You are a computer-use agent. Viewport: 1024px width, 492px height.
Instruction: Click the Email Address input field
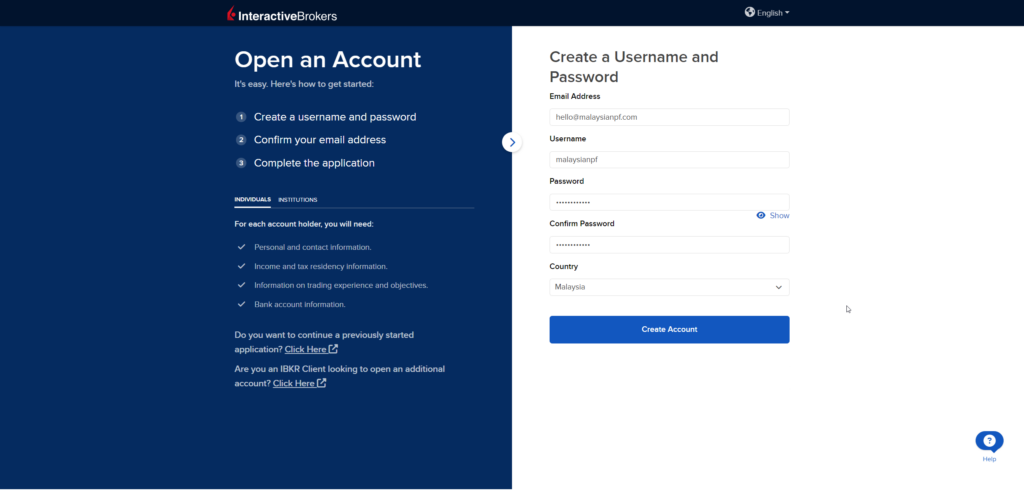[x=669, y=117]
